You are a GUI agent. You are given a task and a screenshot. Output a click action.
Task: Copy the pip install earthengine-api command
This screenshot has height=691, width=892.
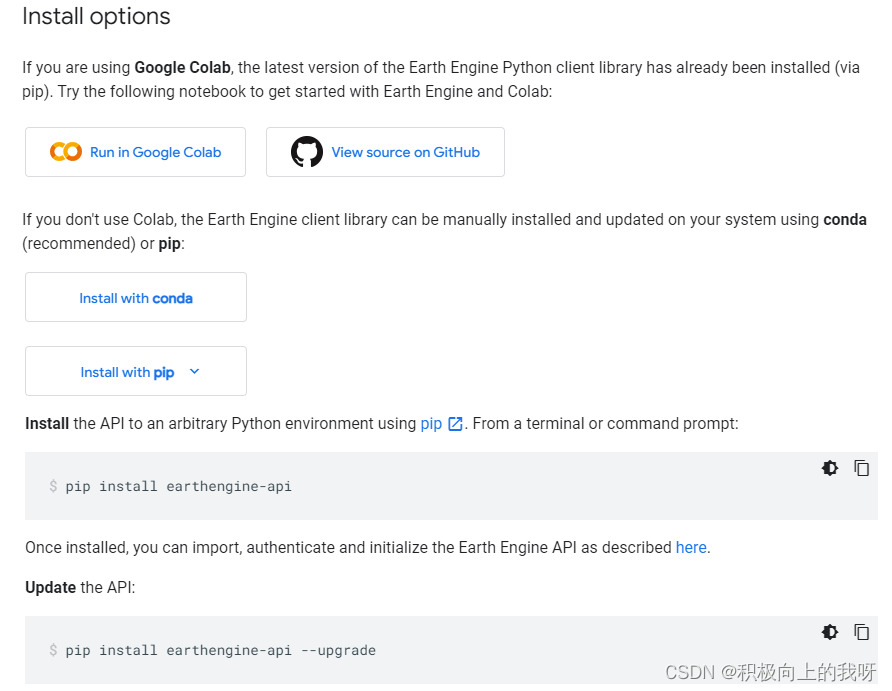pos(861,468)
